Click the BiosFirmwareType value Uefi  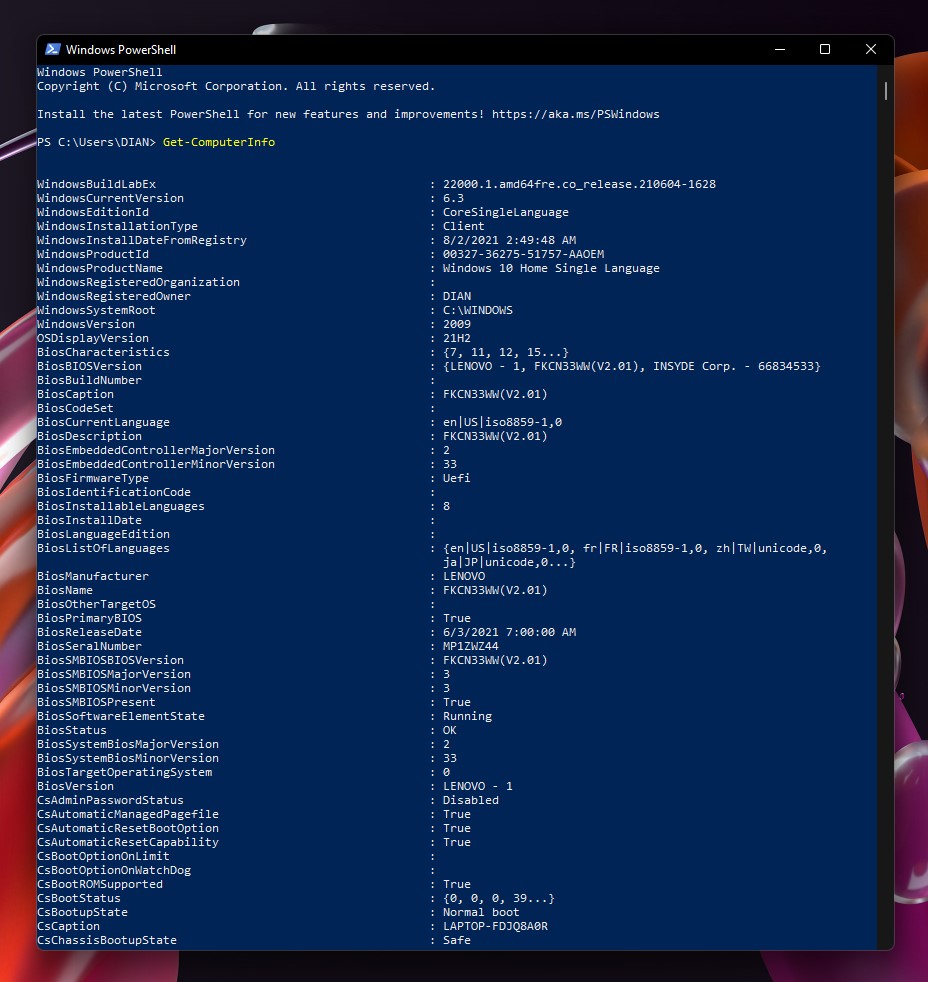click(x=457, y=478)
